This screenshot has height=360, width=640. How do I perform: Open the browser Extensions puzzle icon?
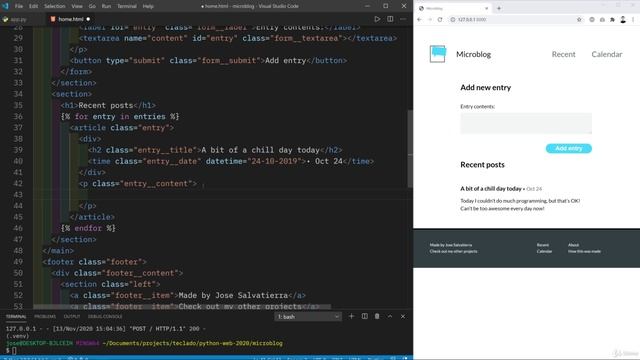click(x=612, y=19)
